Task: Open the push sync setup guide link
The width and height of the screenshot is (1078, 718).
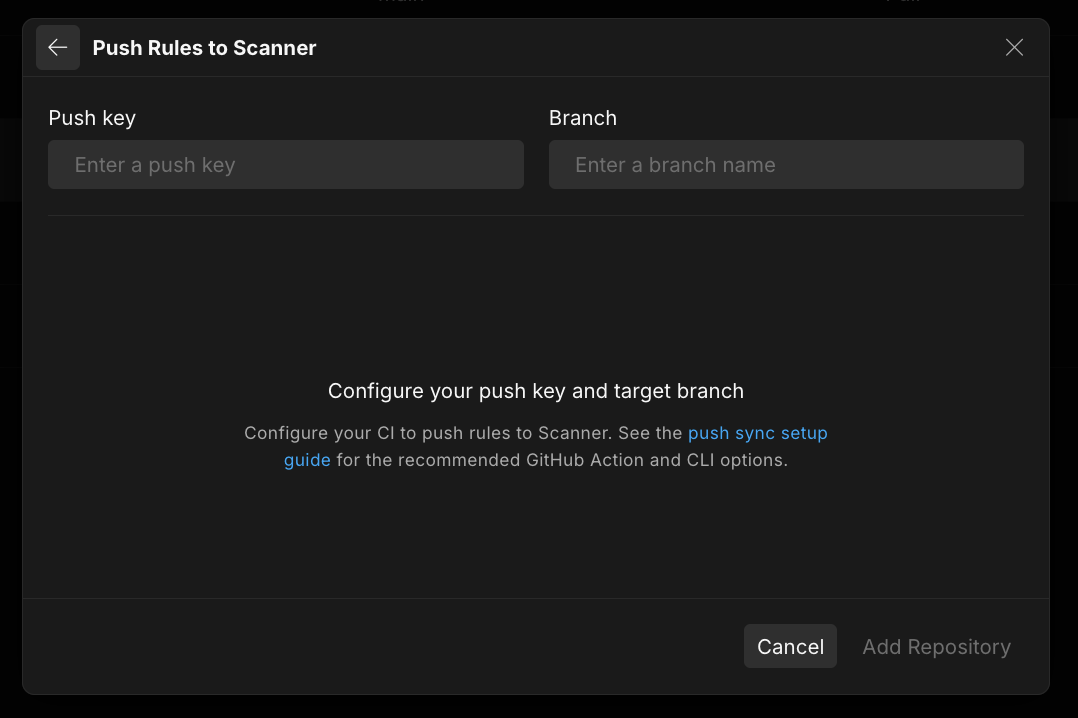Action: tap(758, 433)
